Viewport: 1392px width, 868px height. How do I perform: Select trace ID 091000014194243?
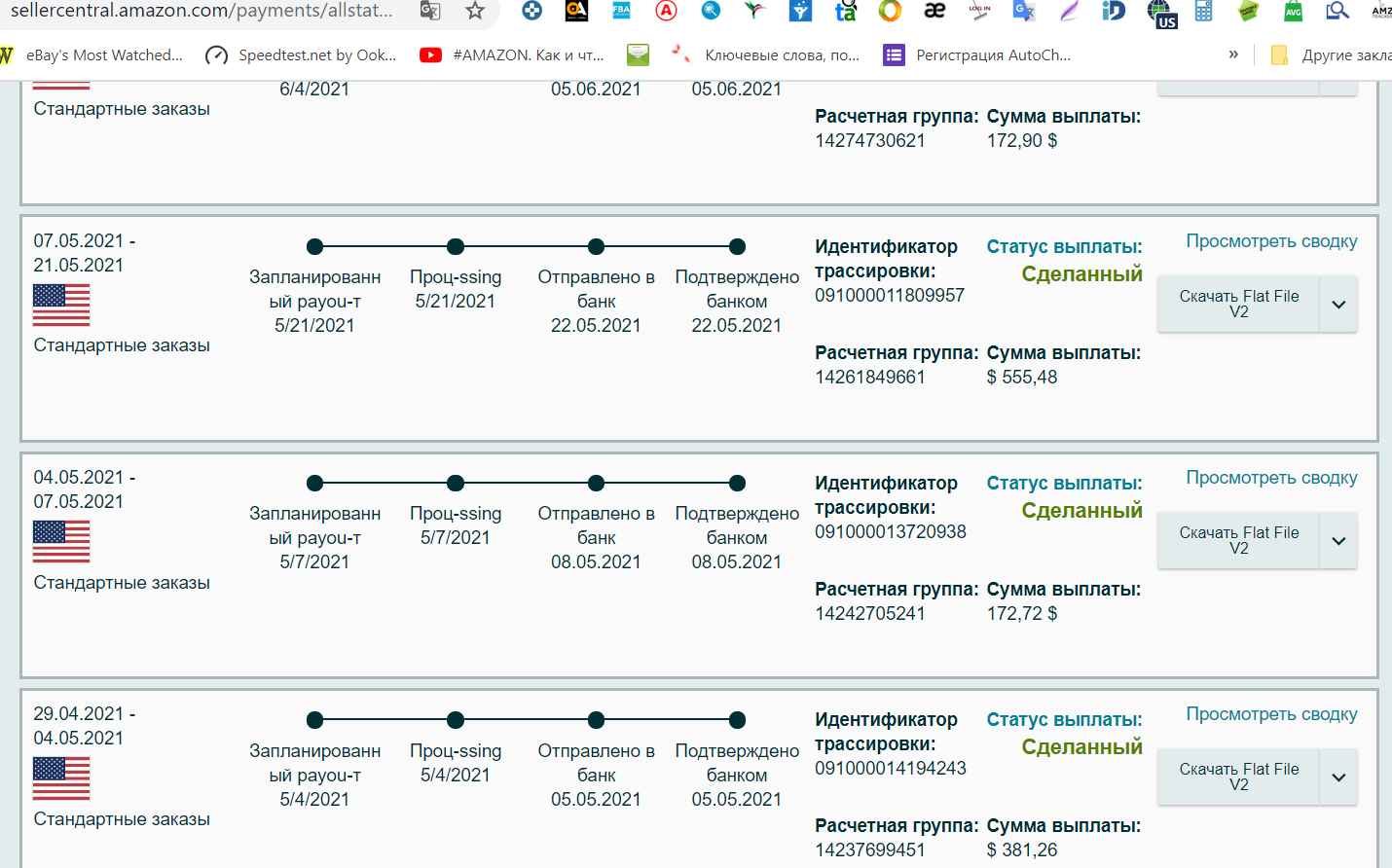[x=891, y=768]
